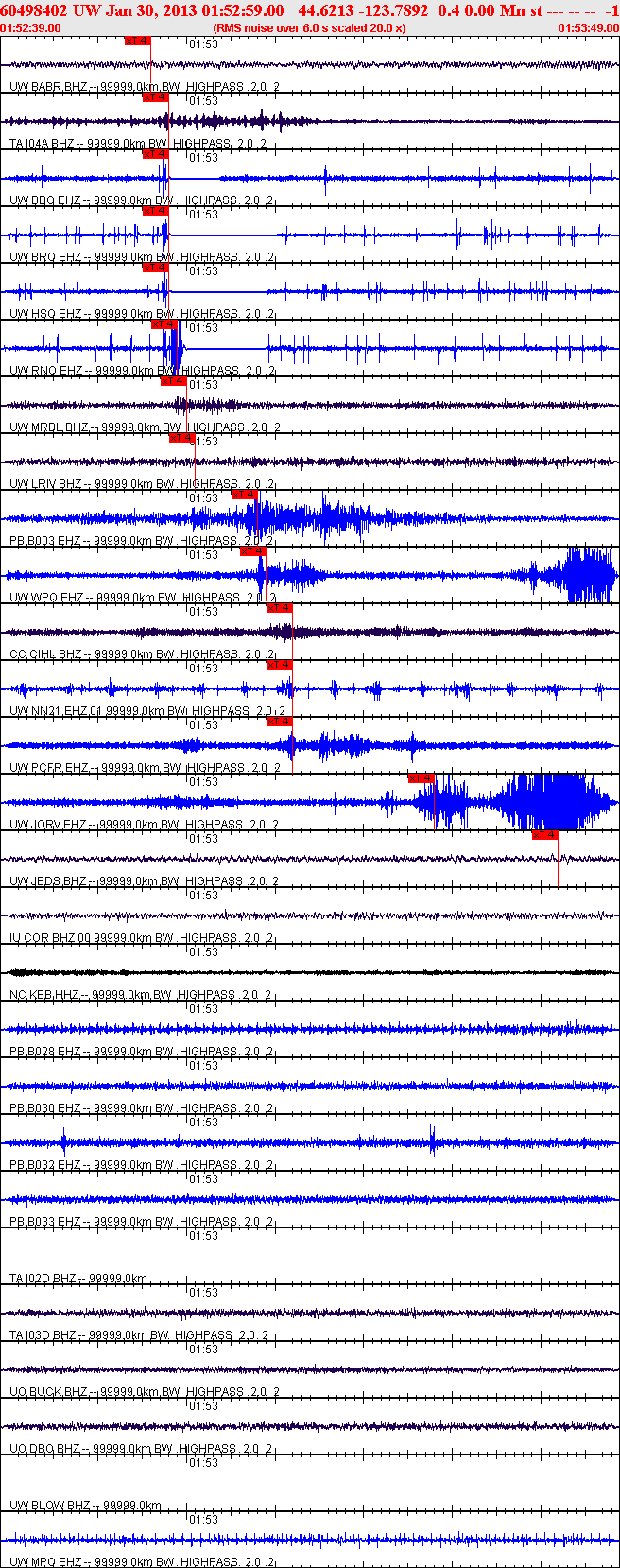Select the pick flag on UW JORV trace
The image size is (620, 1568).
click(422, 778)
